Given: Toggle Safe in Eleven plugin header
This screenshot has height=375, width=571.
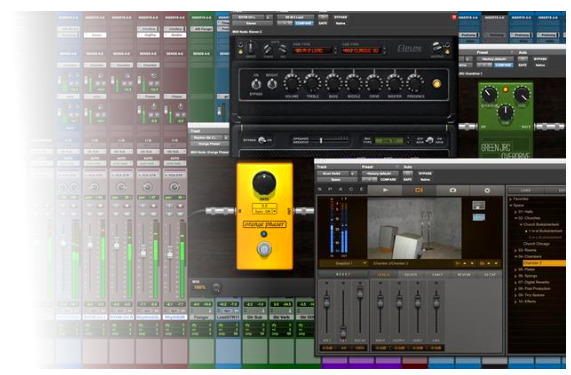Looking at the screenshot, I should pyautogui.click(x=323, y=23).
